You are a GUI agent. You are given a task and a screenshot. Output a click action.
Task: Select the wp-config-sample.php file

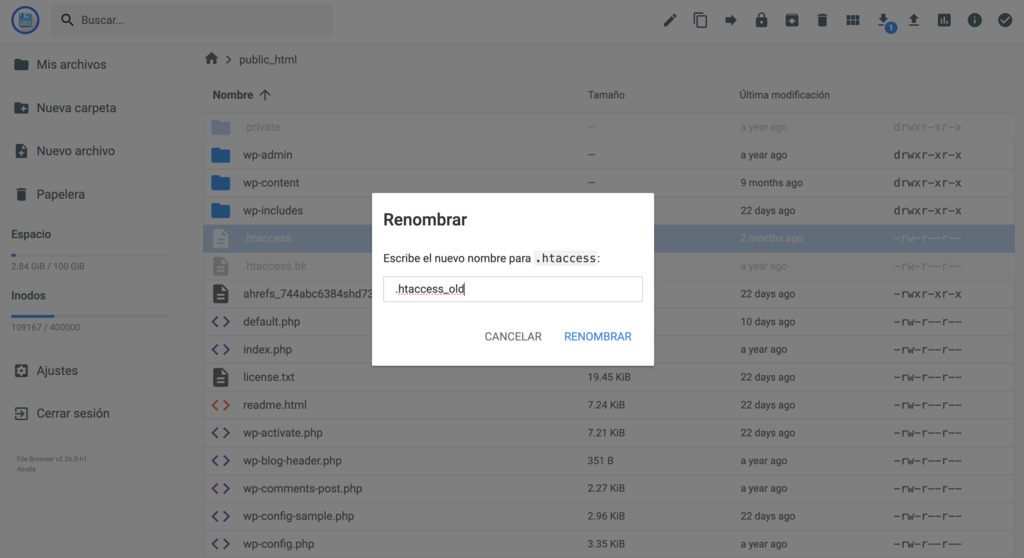point(609,516)
